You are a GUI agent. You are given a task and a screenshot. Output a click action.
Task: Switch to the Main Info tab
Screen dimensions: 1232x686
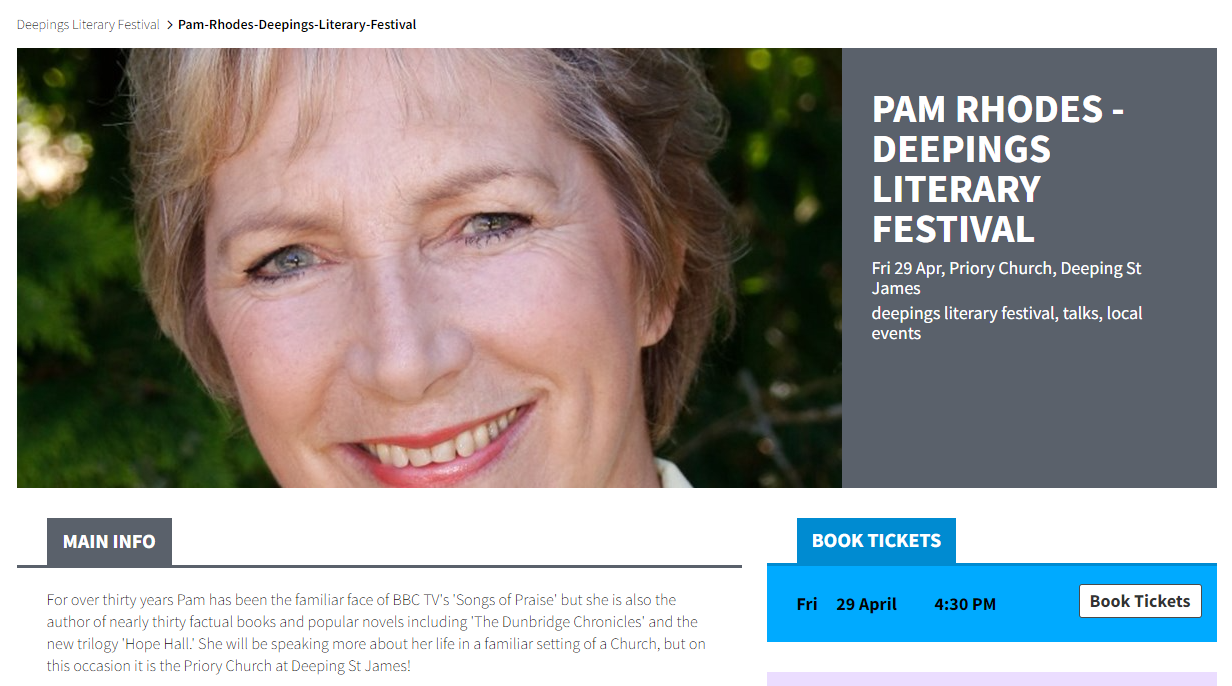(109, 542)
